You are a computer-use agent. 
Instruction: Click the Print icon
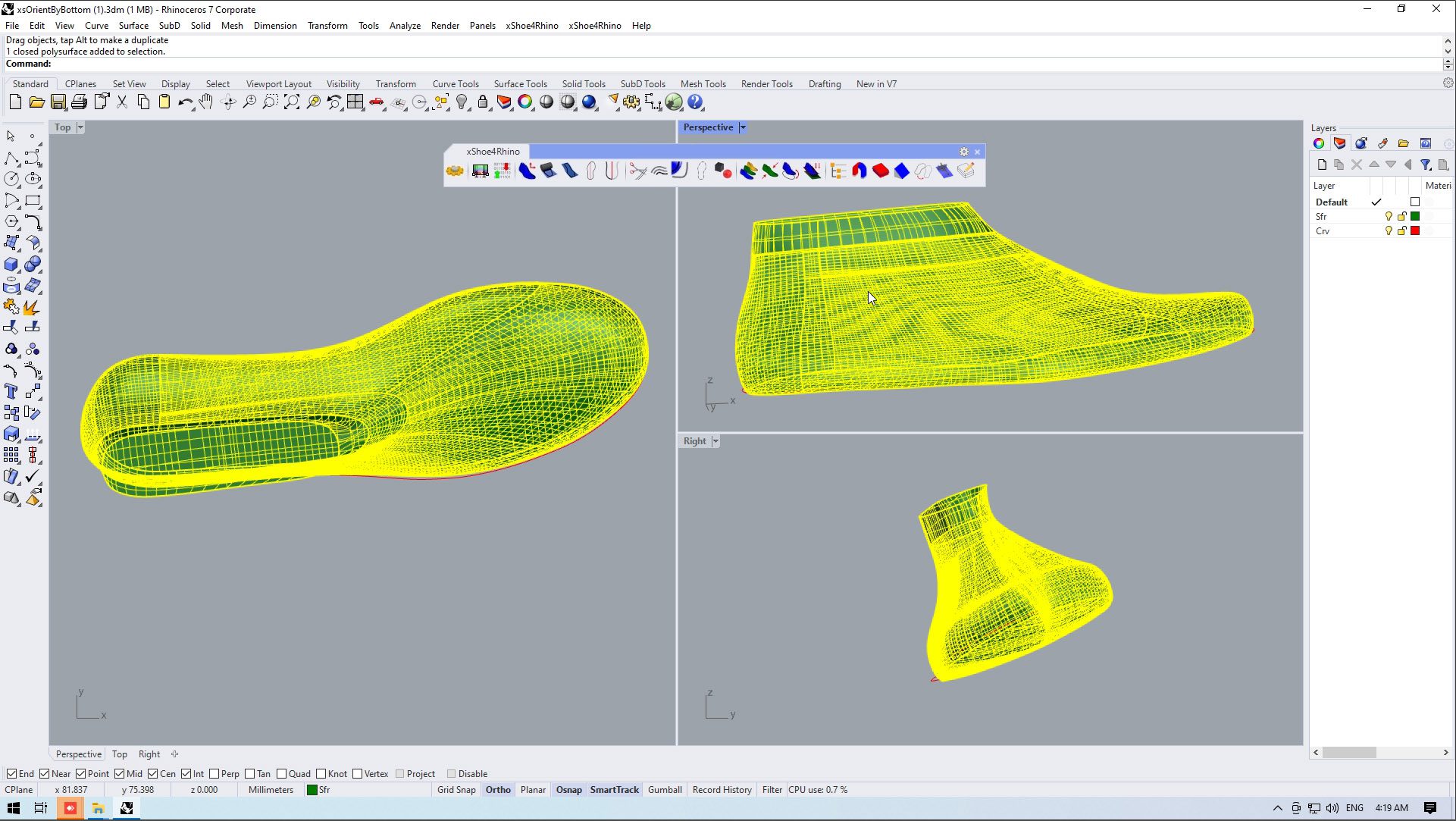(x=79, y=102)
